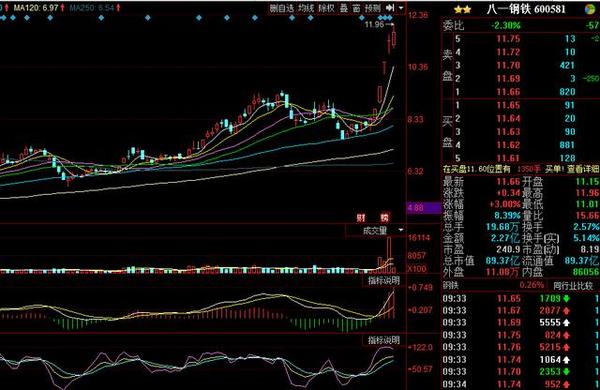The image size is (600, 390).
Task: Open the 预测 forecast tool
Action: (x=373, y=8)
